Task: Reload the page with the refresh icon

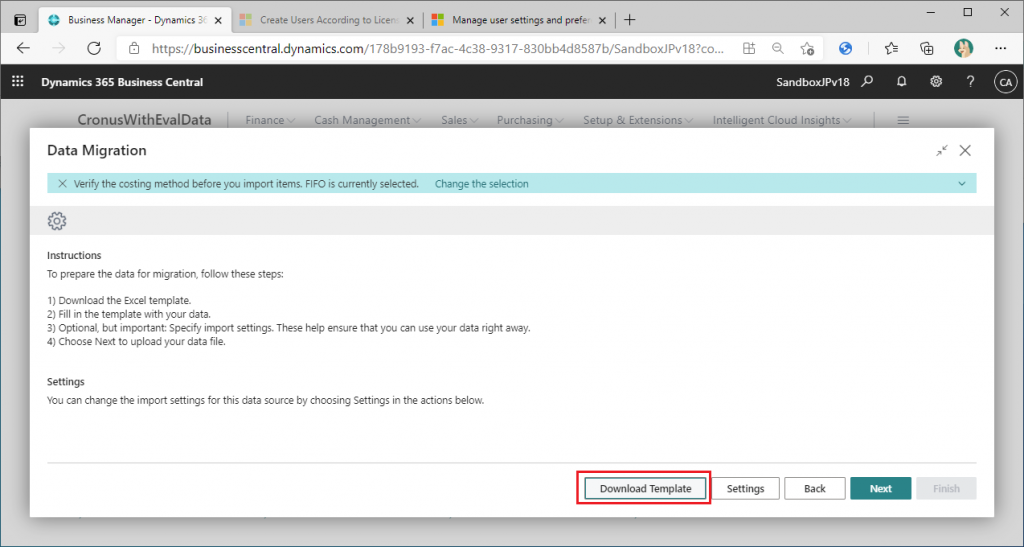Action: tap(94, 48)
